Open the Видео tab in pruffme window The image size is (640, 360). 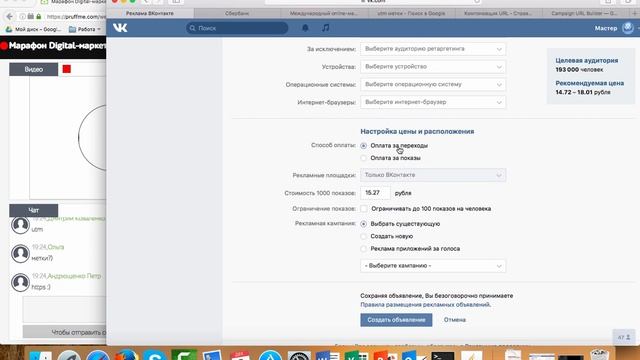33,69
